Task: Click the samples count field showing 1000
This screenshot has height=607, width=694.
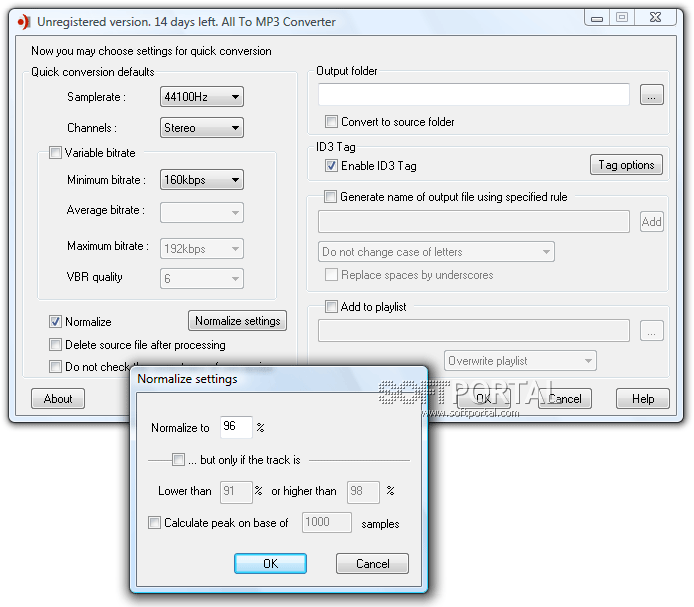Action: 327,522
